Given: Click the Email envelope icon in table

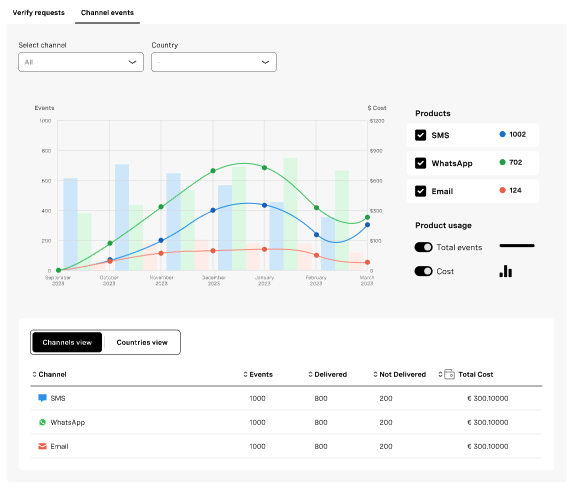Looking at the screenshot, I should point(42,446).
